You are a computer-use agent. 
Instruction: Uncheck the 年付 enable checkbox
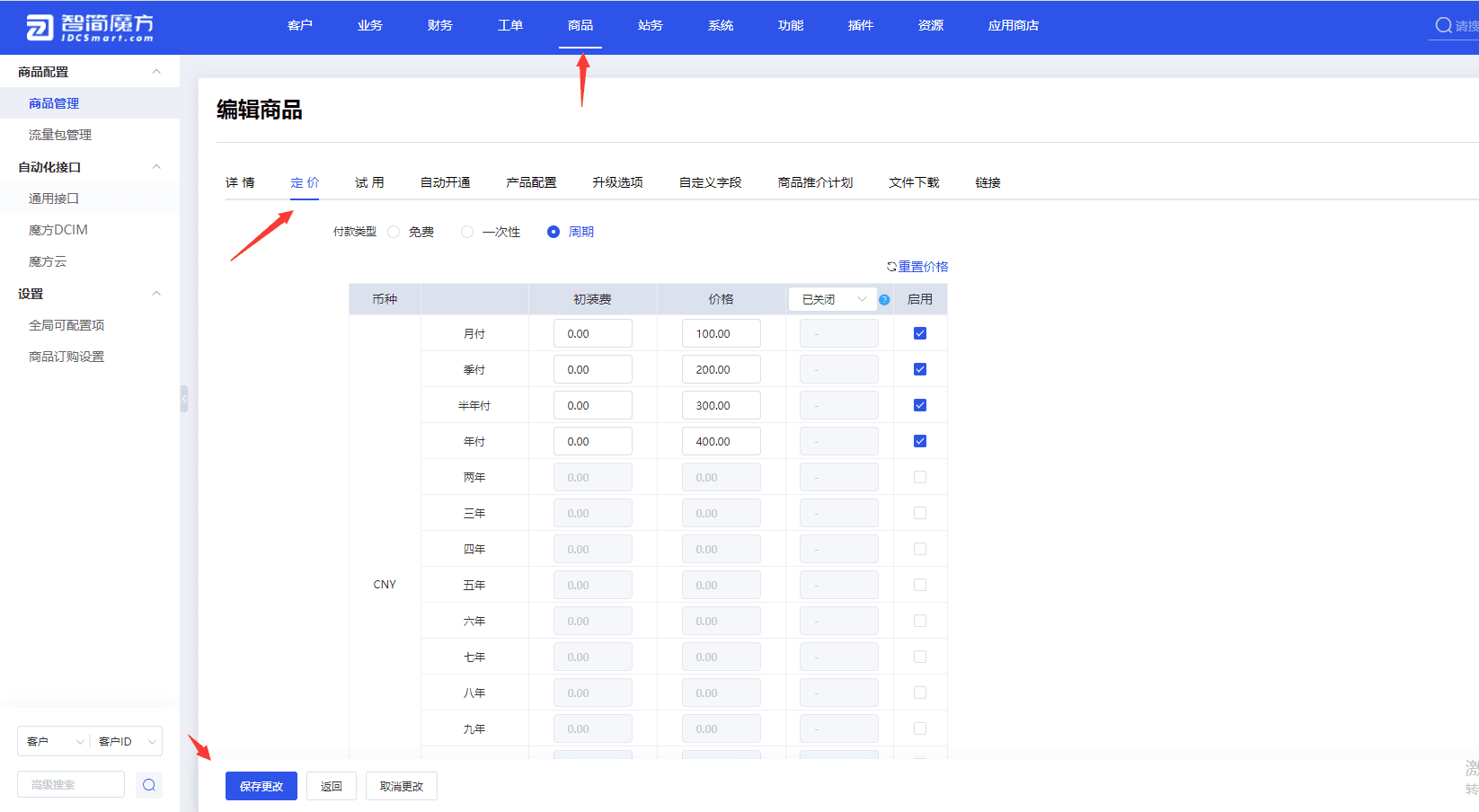click(920, 441)
